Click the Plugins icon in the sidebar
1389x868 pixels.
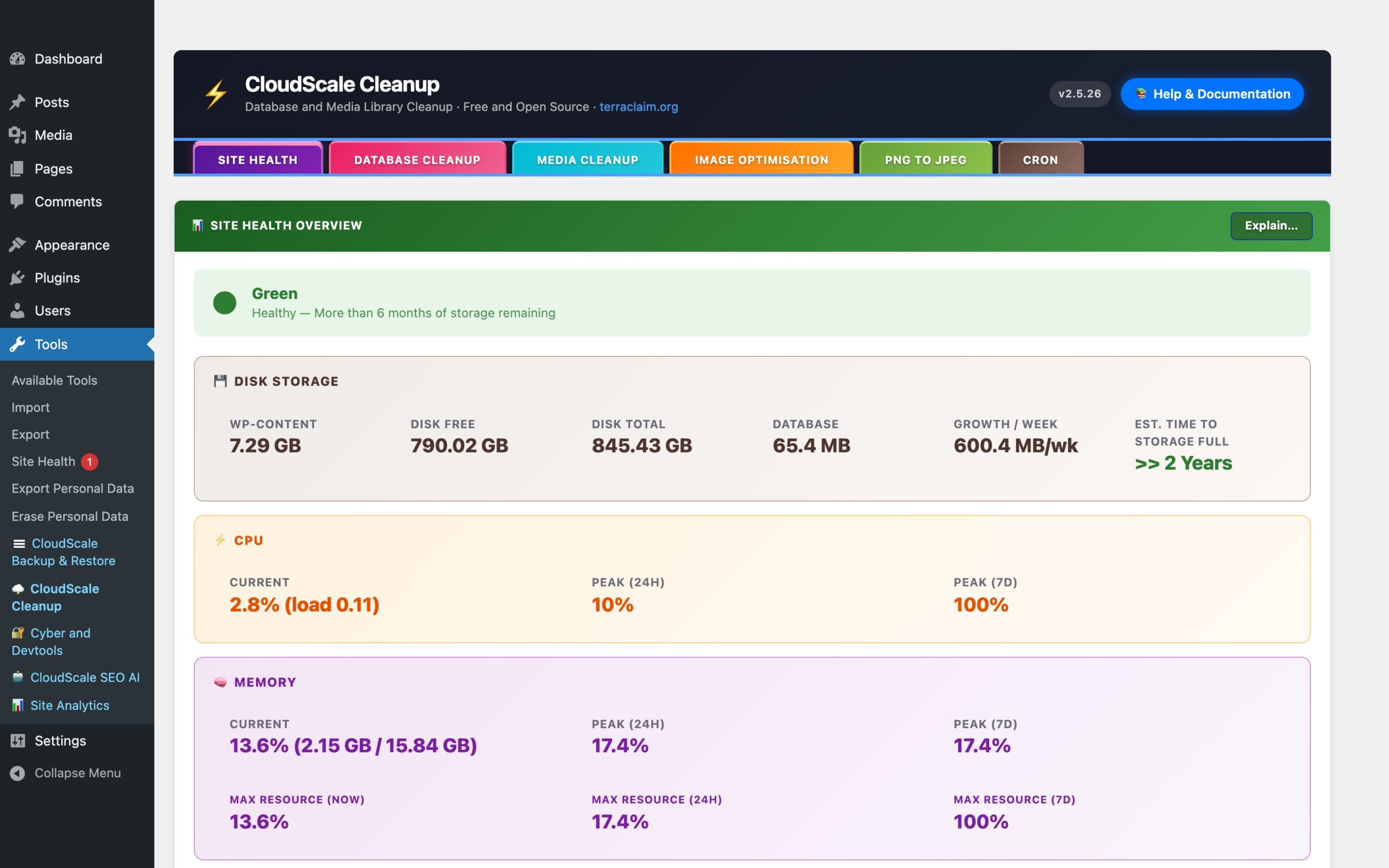18,277
